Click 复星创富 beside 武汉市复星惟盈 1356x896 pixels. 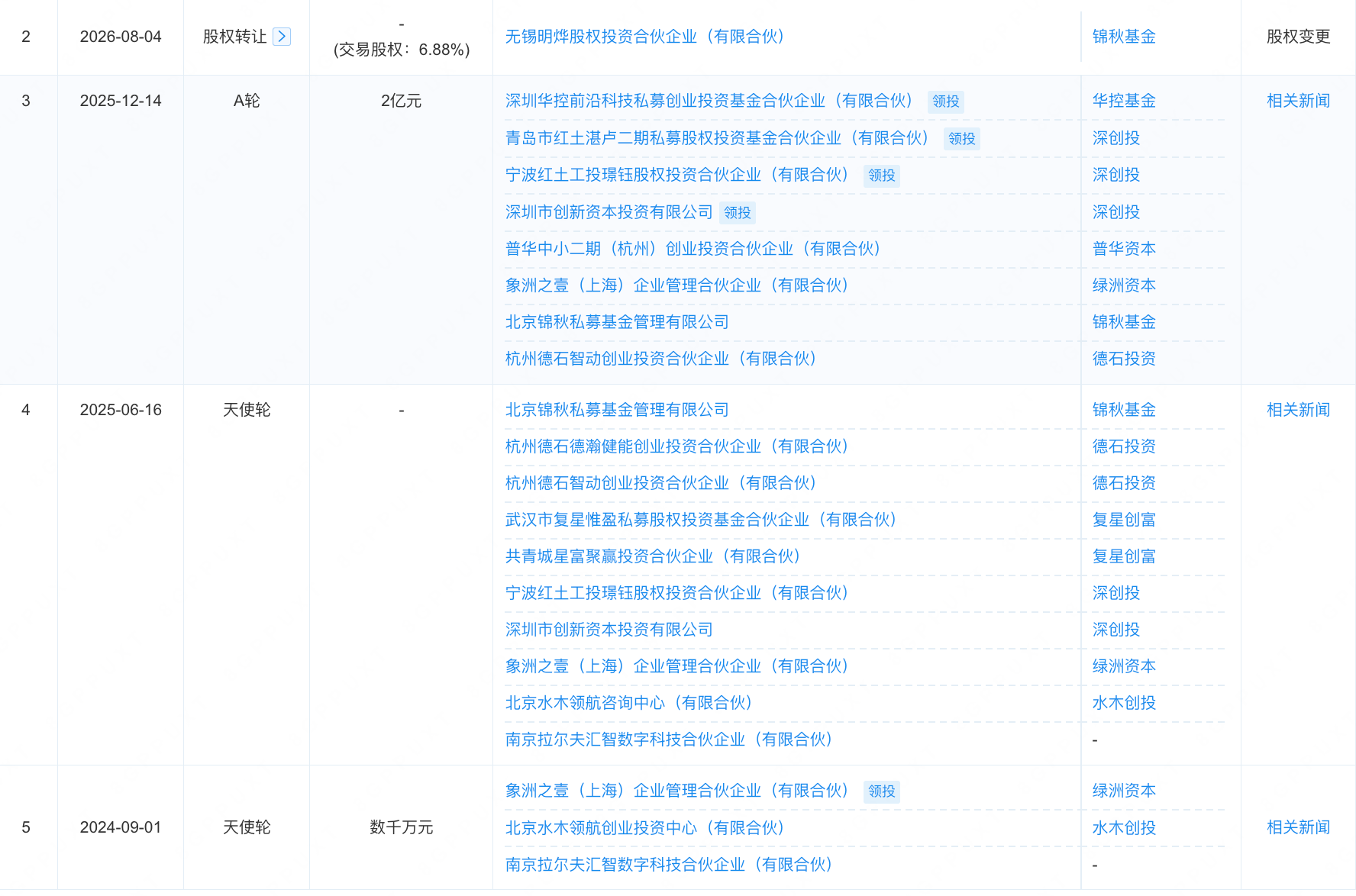pyautogui.click(x=1124, y=520)
